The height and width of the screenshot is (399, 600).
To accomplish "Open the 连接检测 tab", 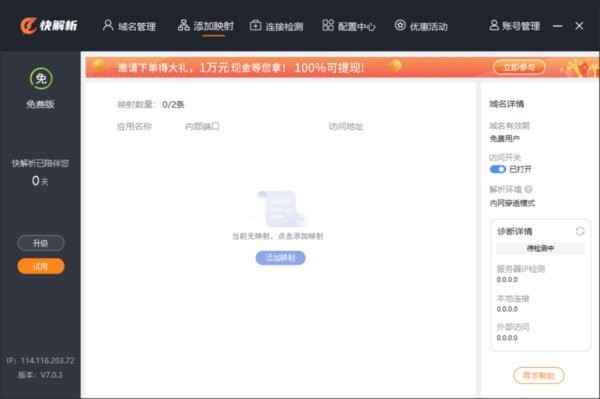I will point(276,26).
